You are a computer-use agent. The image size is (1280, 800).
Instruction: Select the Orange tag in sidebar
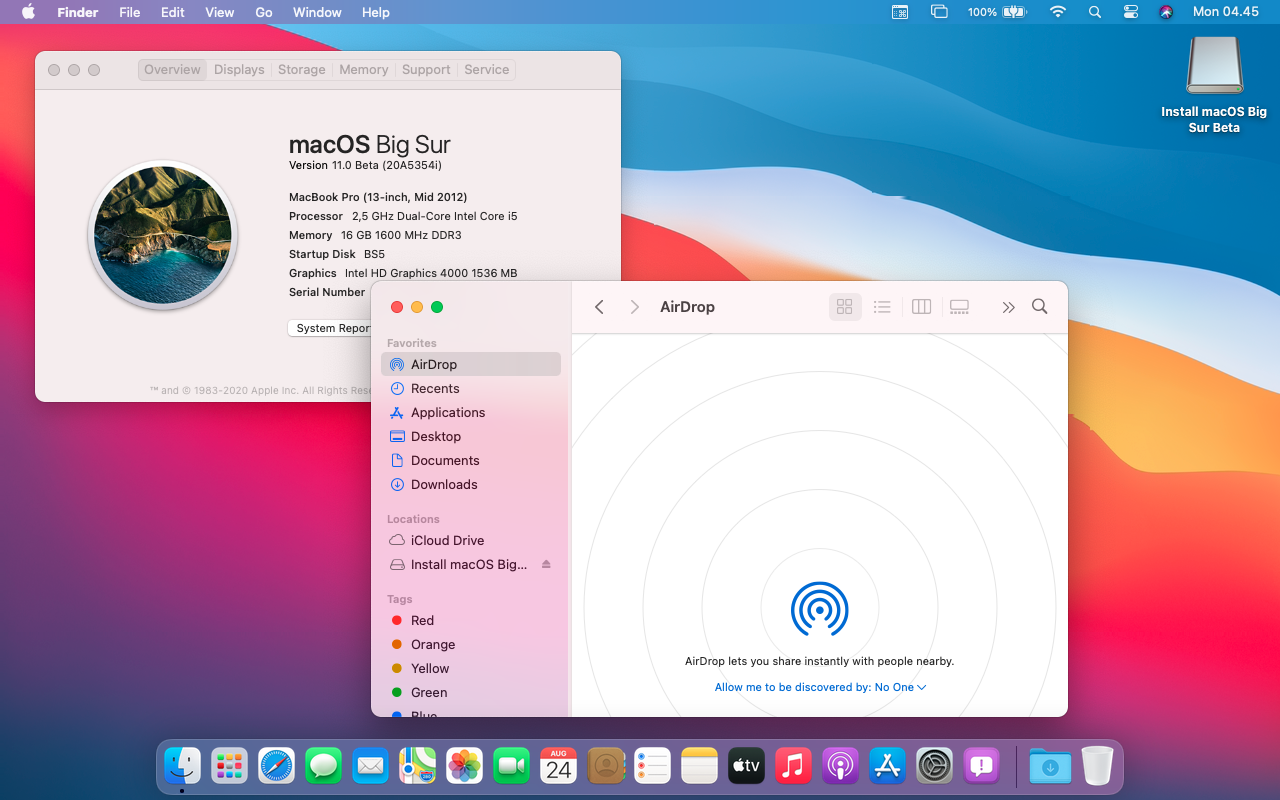(471, 644)
